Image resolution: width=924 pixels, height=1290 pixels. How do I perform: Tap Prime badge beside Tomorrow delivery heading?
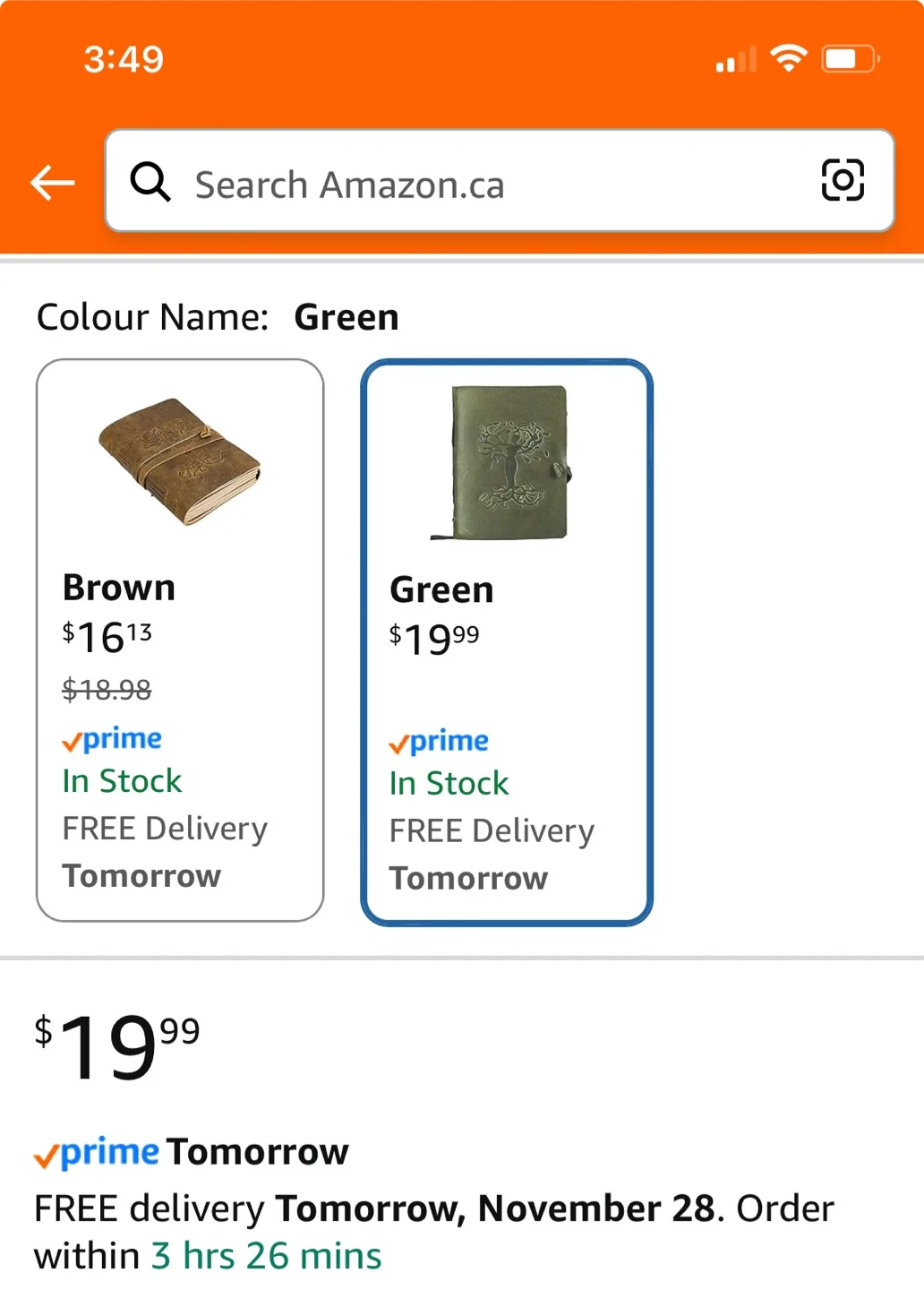pyautogui.click(x=97, y=1153)
